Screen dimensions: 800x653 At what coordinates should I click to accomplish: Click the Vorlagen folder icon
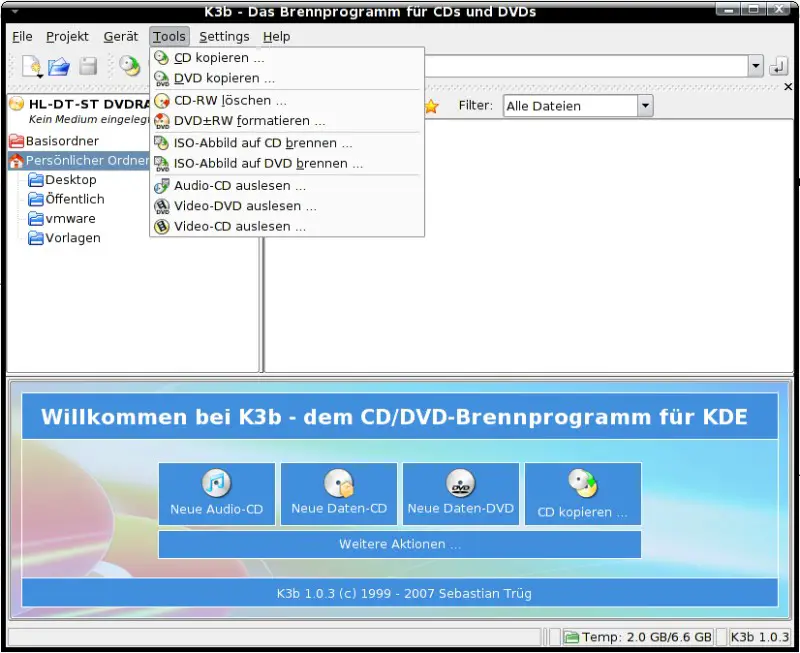click(x=36, y=238)
